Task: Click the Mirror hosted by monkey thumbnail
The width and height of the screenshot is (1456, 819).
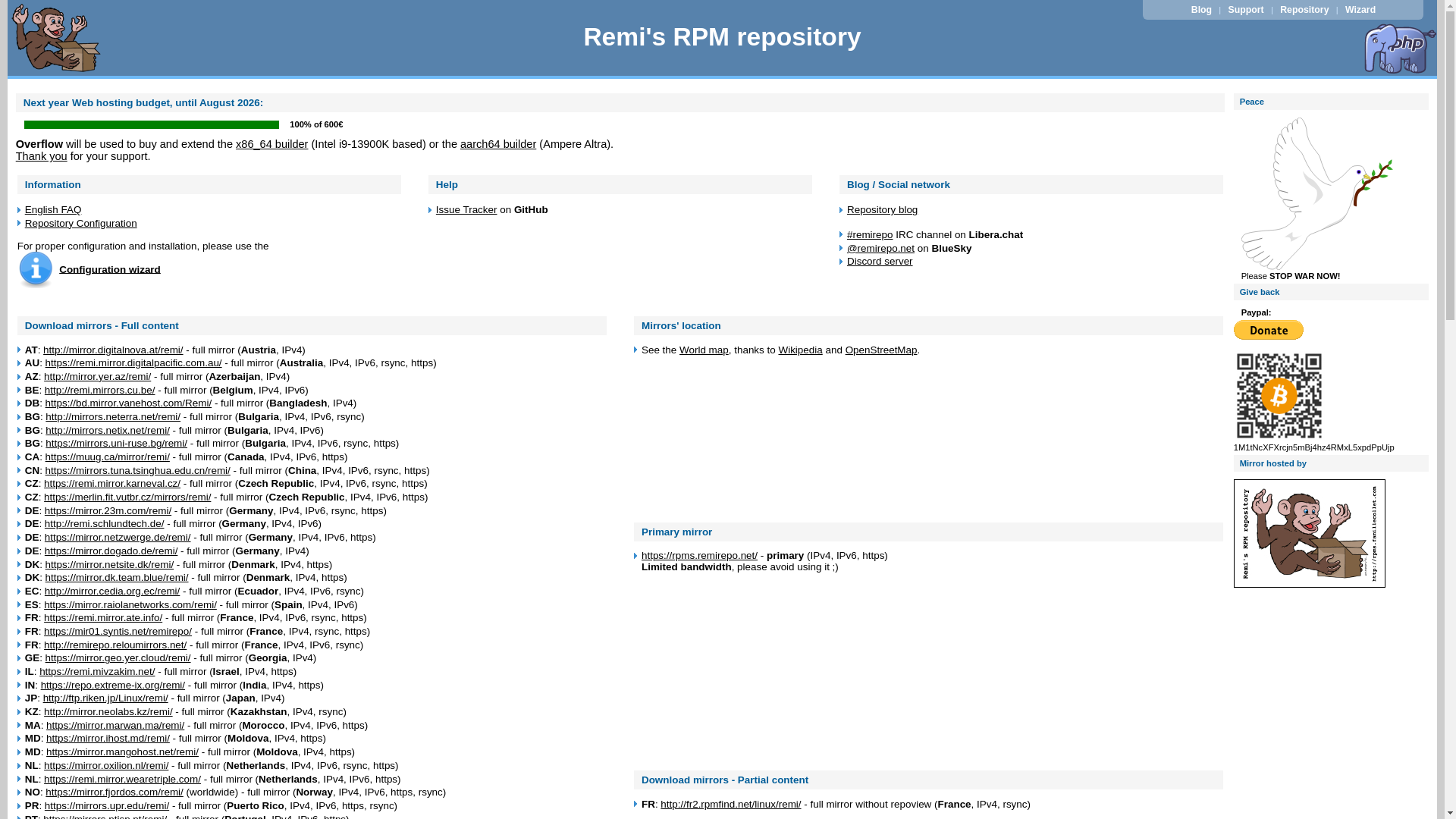Action: pos(1310,533)
